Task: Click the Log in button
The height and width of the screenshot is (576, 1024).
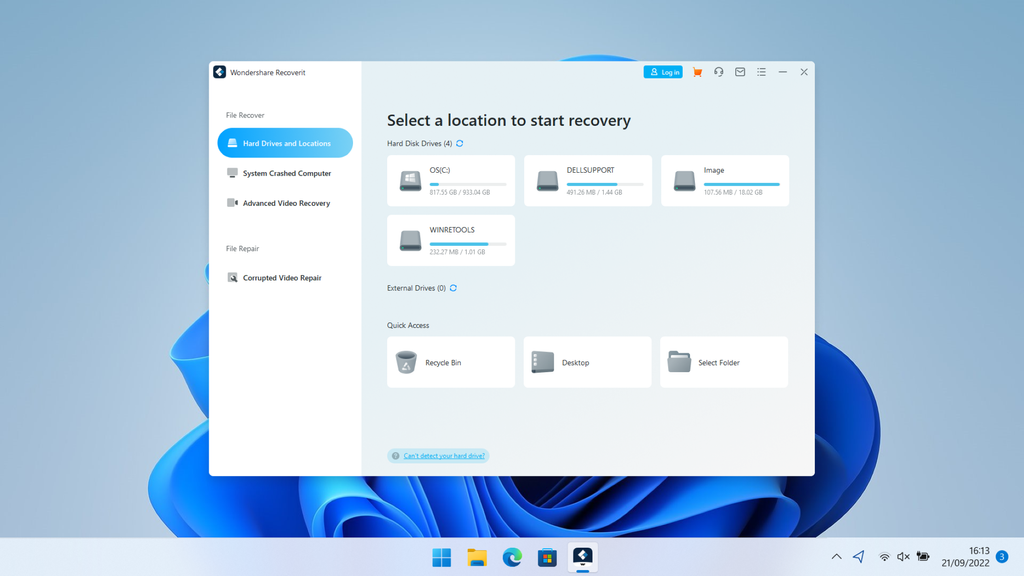Action: click(x=663, y=72)
